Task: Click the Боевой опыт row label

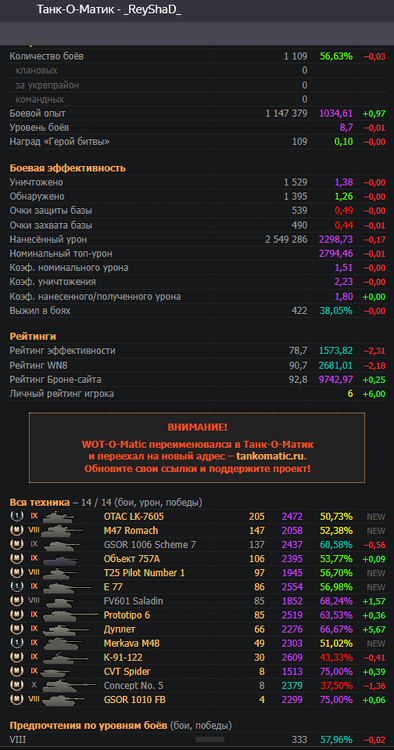Action: pyautogui.click(x=38, y=113)
